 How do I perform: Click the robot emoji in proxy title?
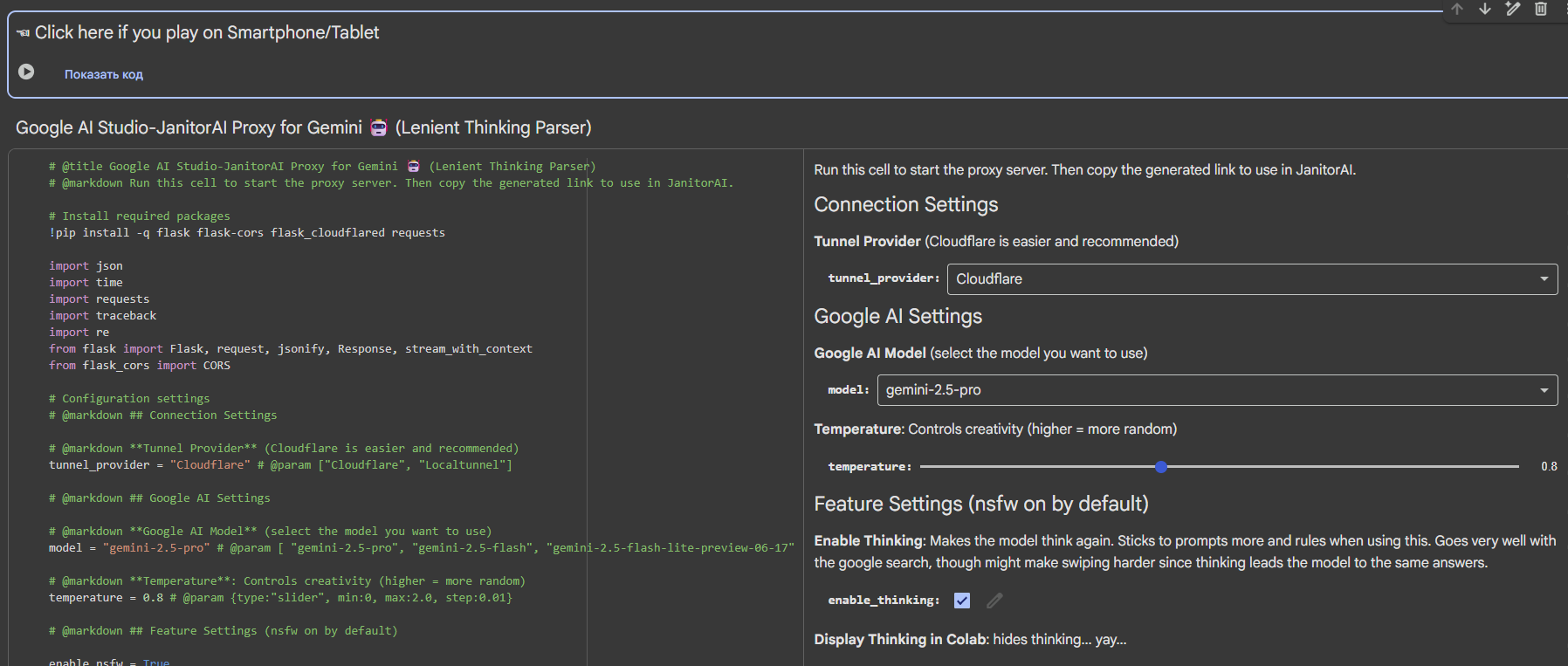378,127
